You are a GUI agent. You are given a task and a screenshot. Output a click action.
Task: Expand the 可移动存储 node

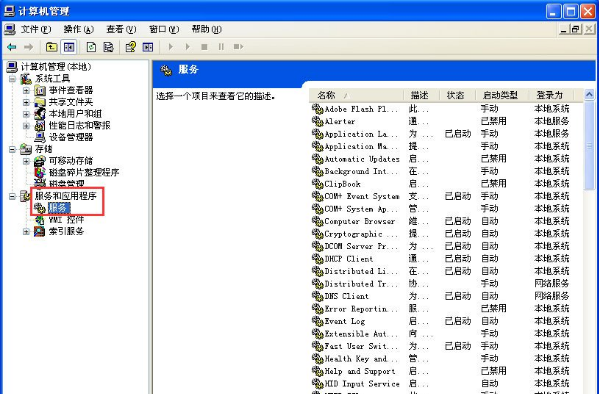tap(26, 161)
